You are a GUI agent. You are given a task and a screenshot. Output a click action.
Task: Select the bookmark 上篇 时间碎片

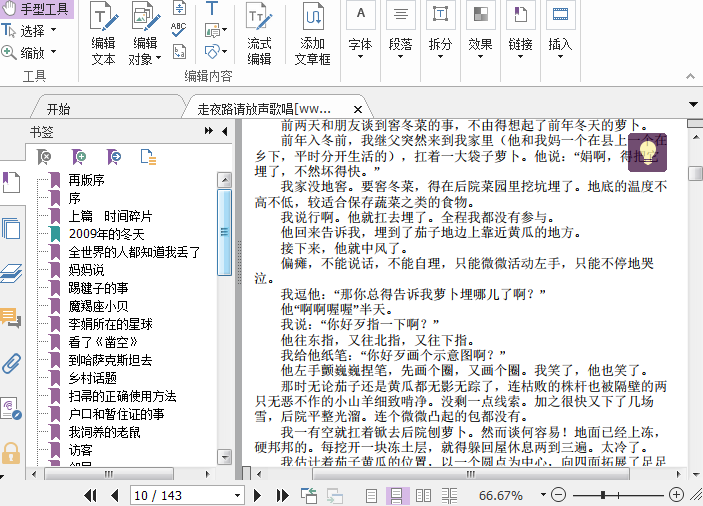pos(110,216)
